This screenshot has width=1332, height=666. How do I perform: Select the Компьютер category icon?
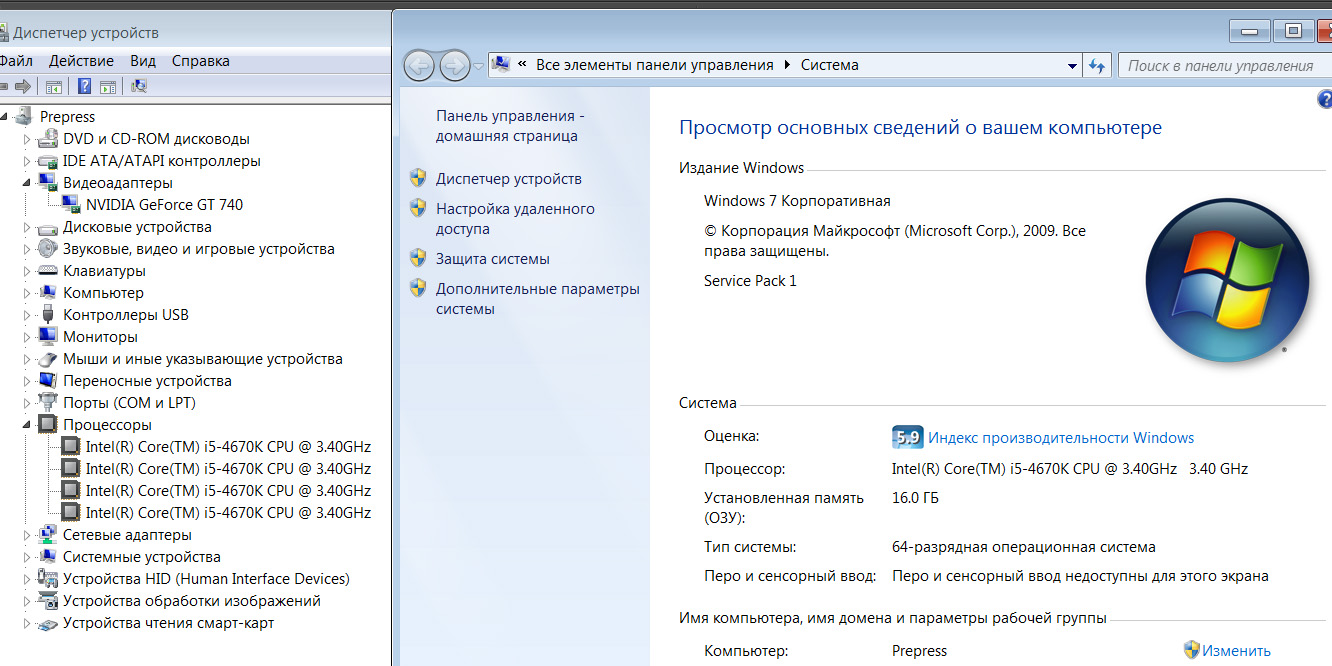tap(47, 293)
